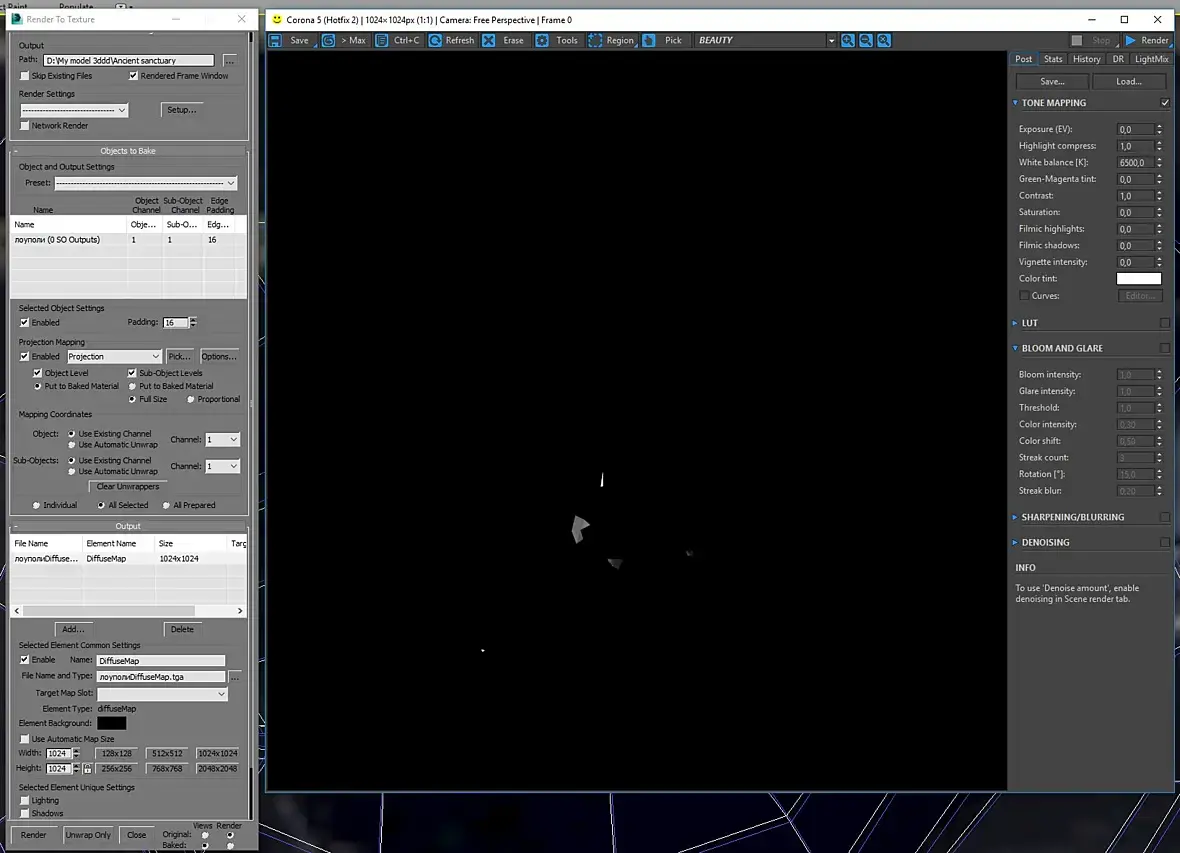Viewport: 1180px width, 853px height.
Task: Open the Projection modifier dropdown
Action: 114,357
